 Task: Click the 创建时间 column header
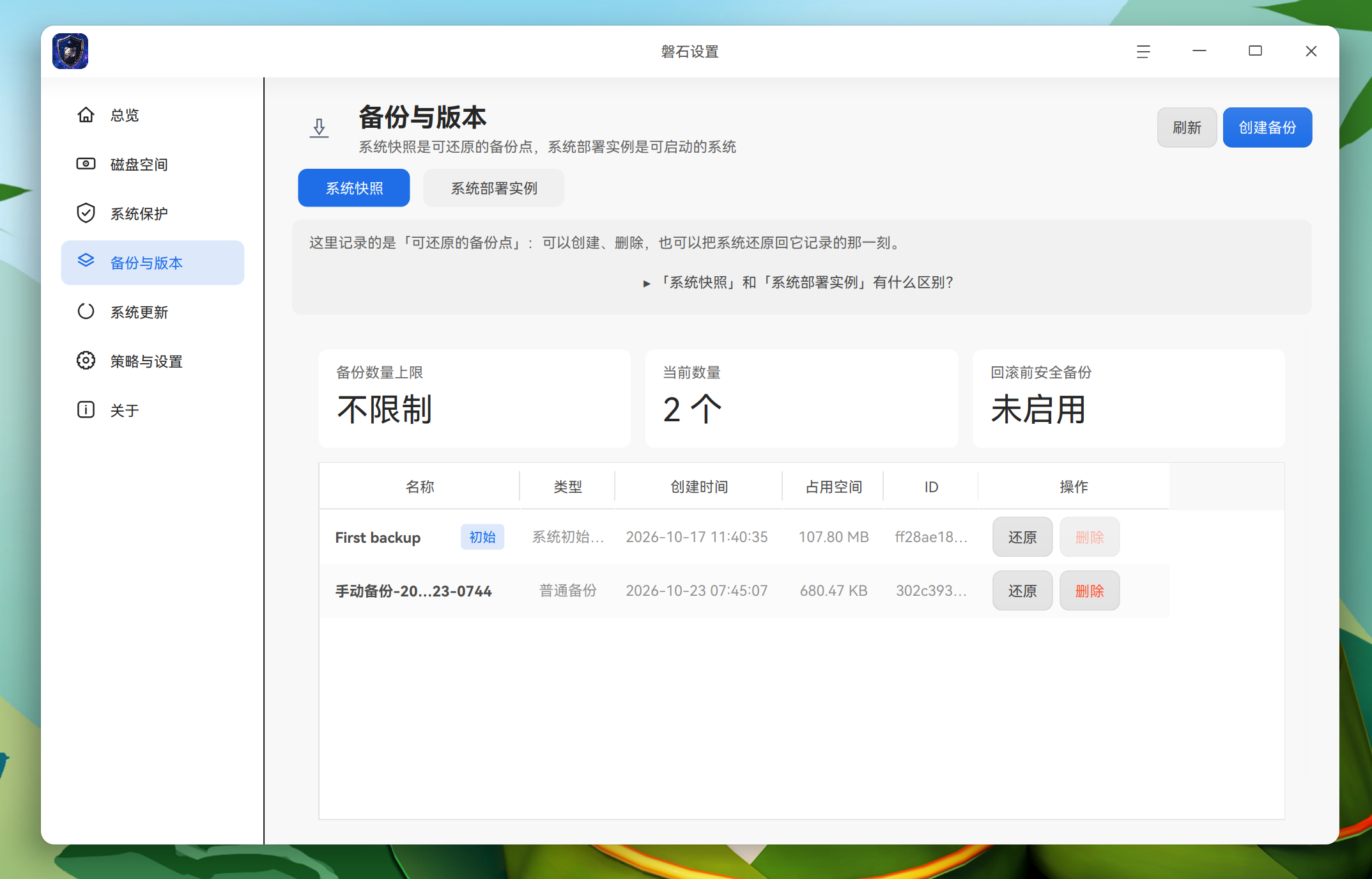click(699, 486)
